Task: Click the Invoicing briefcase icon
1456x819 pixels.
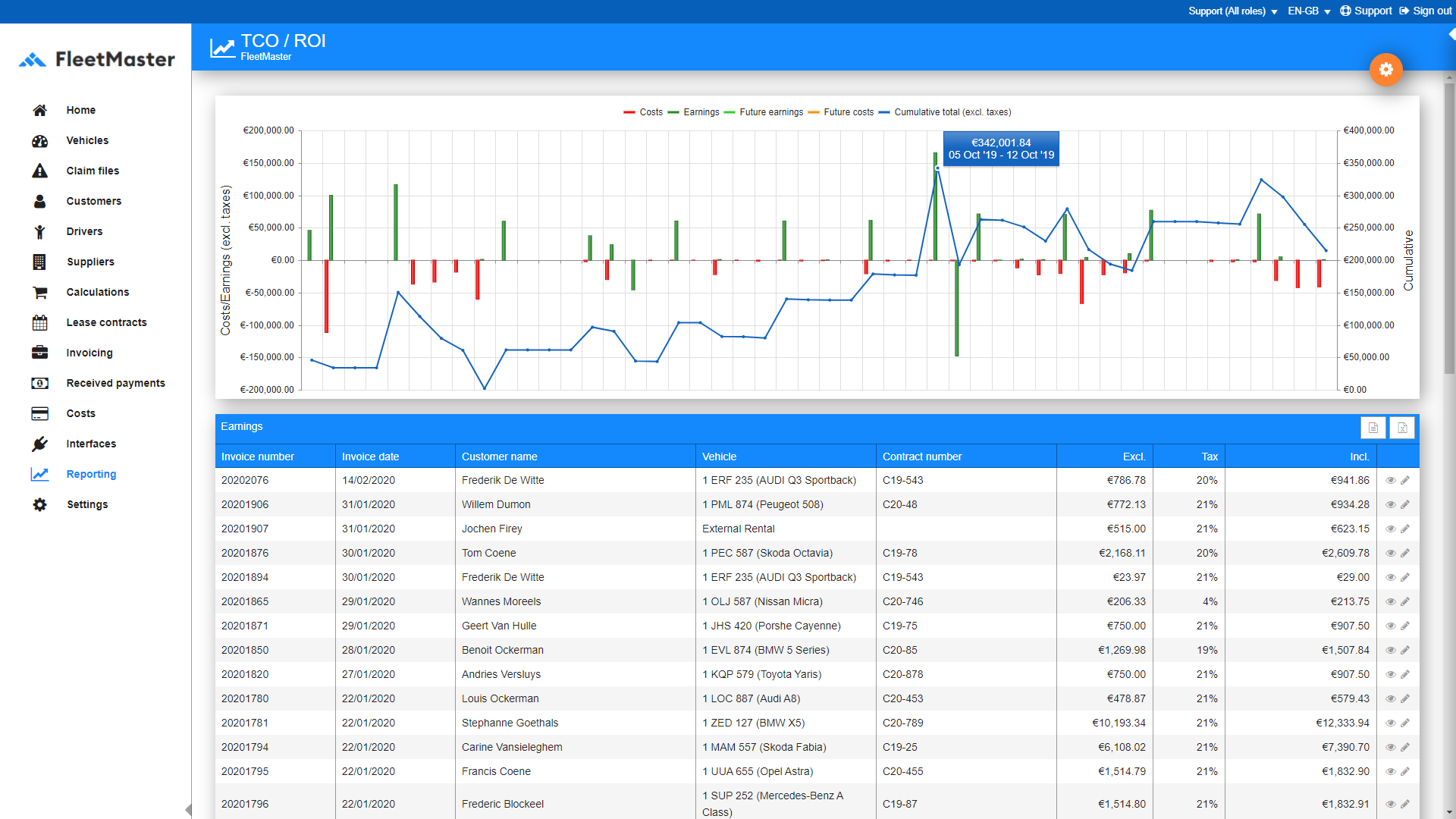Action: coord(40,353)
